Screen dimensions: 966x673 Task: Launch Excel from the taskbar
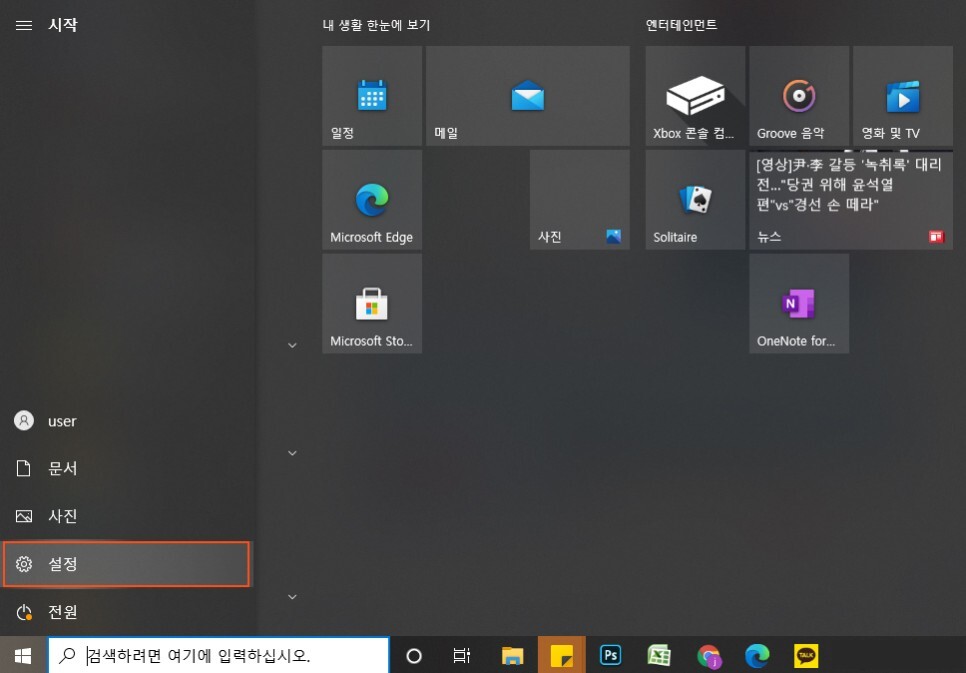[x=659, y=655]
